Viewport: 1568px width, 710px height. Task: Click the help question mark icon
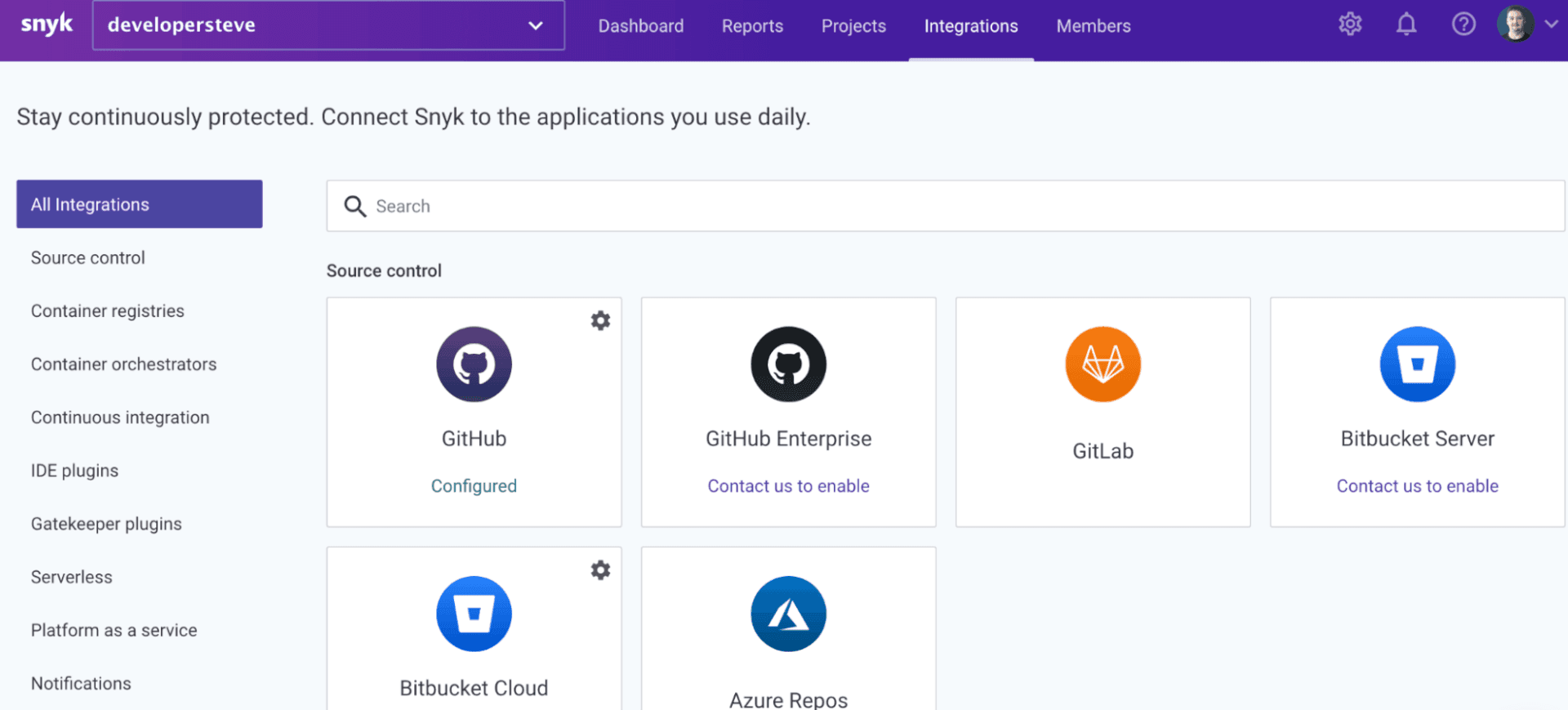click(1463, 25)
